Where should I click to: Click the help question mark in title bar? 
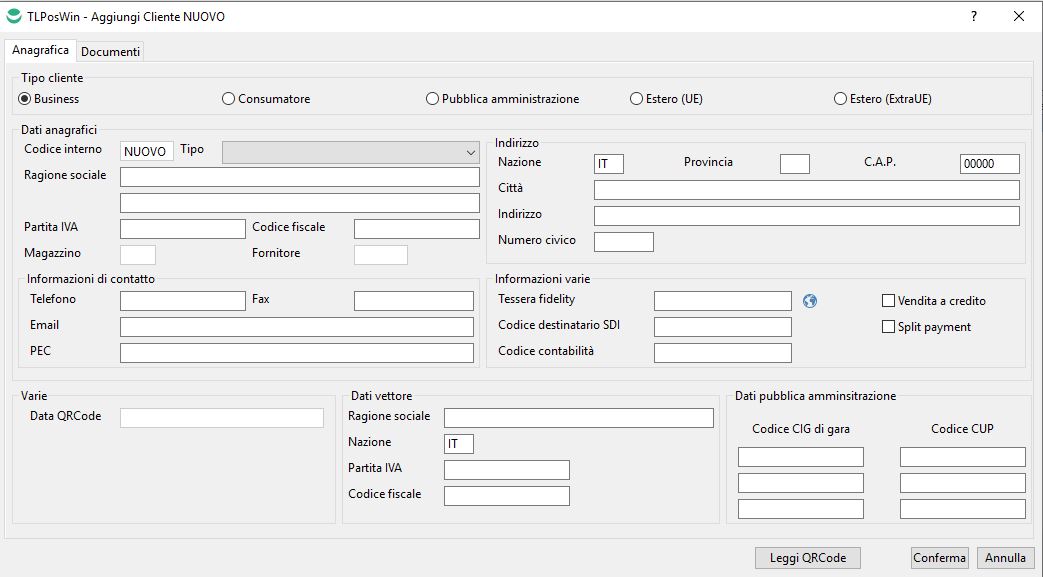tap(974, 16)
